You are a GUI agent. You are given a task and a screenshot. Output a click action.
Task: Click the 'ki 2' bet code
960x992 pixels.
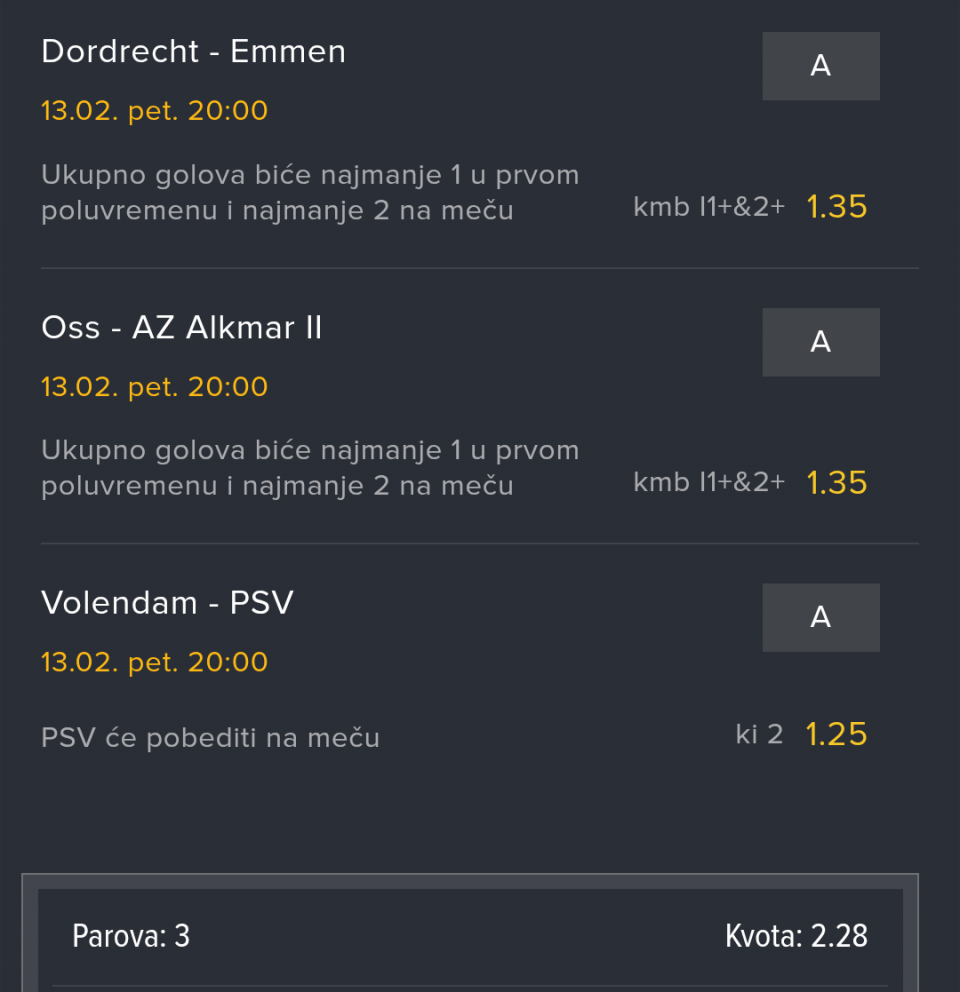[x=759, y=735]
